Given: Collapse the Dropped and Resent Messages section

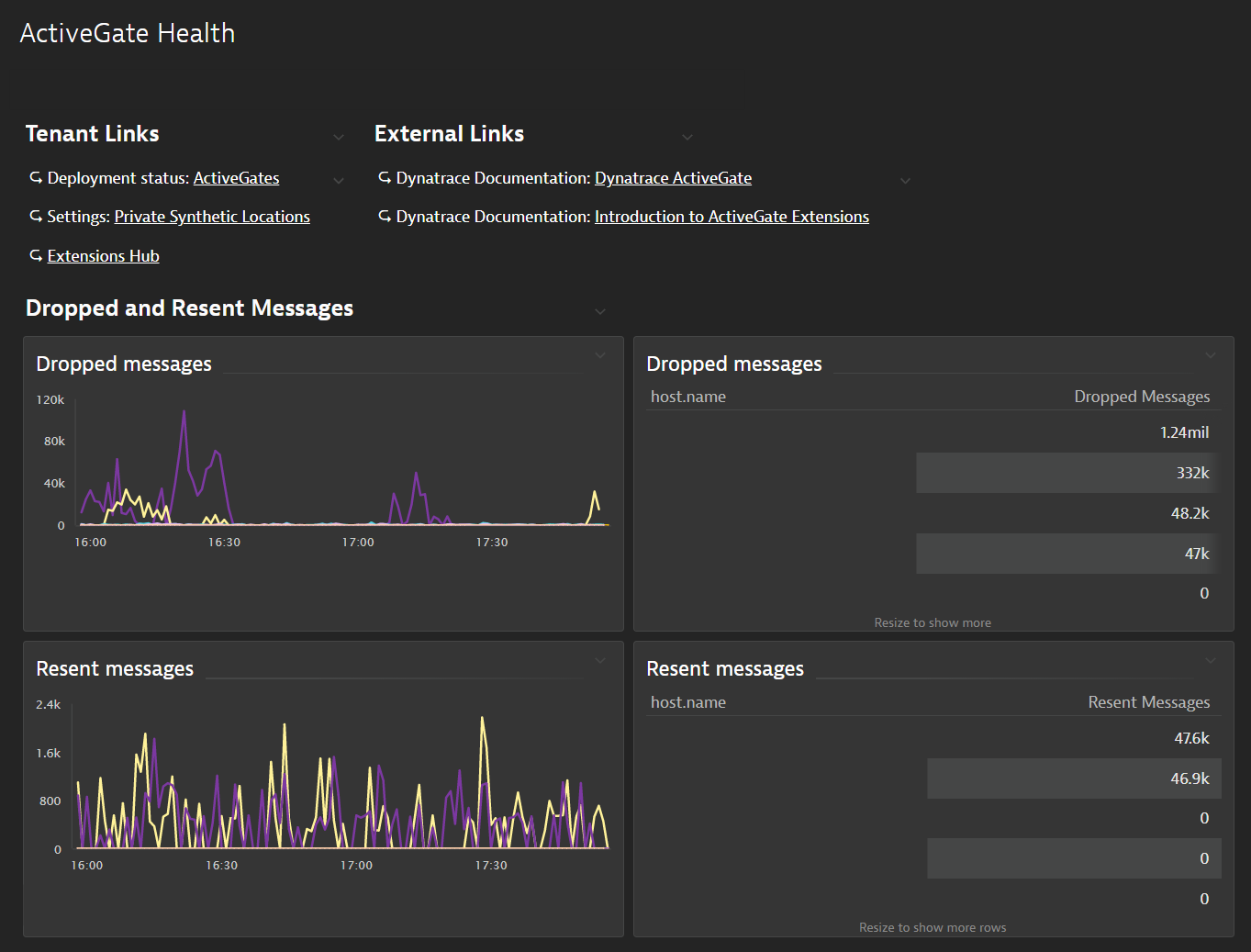Looking at the screenshot, I should coord(600,311).
